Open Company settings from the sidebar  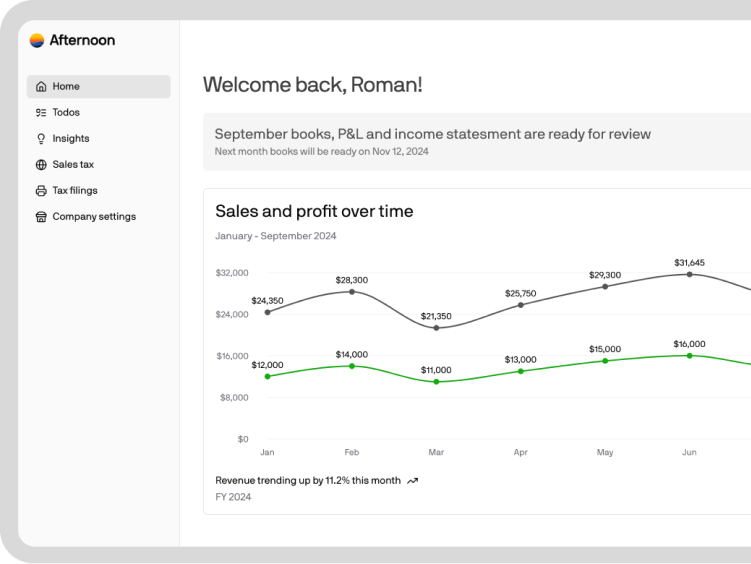[94, 217]
